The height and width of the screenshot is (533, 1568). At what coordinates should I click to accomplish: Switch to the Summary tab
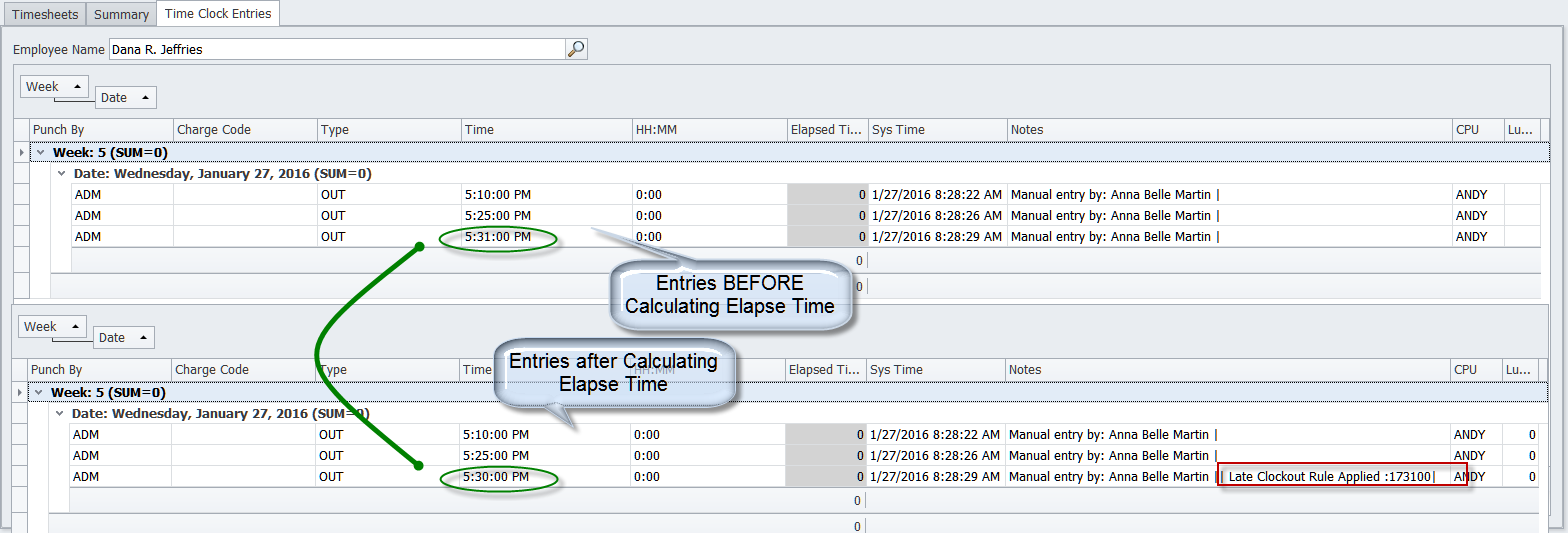(x=121, y=14)
